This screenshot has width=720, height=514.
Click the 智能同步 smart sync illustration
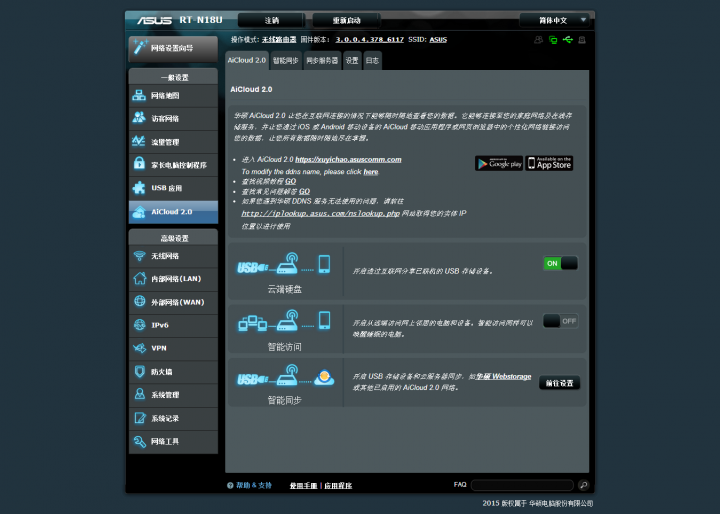pyautogui.click(x=285, y=376)
